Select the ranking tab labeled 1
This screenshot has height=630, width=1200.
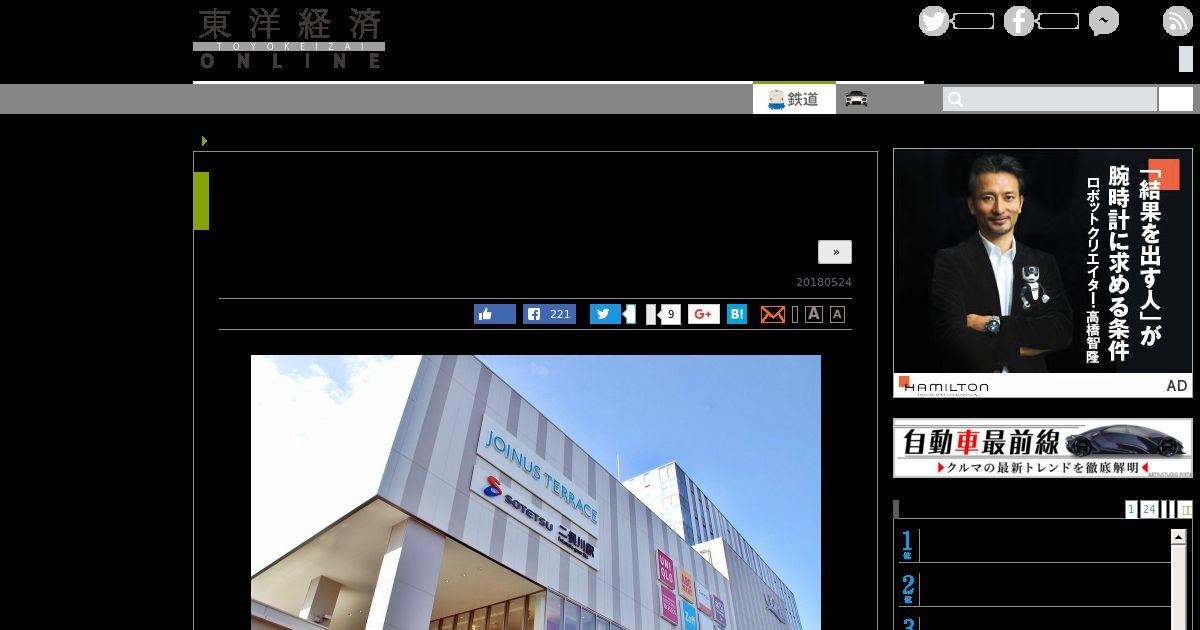[x=1131, y=510]
